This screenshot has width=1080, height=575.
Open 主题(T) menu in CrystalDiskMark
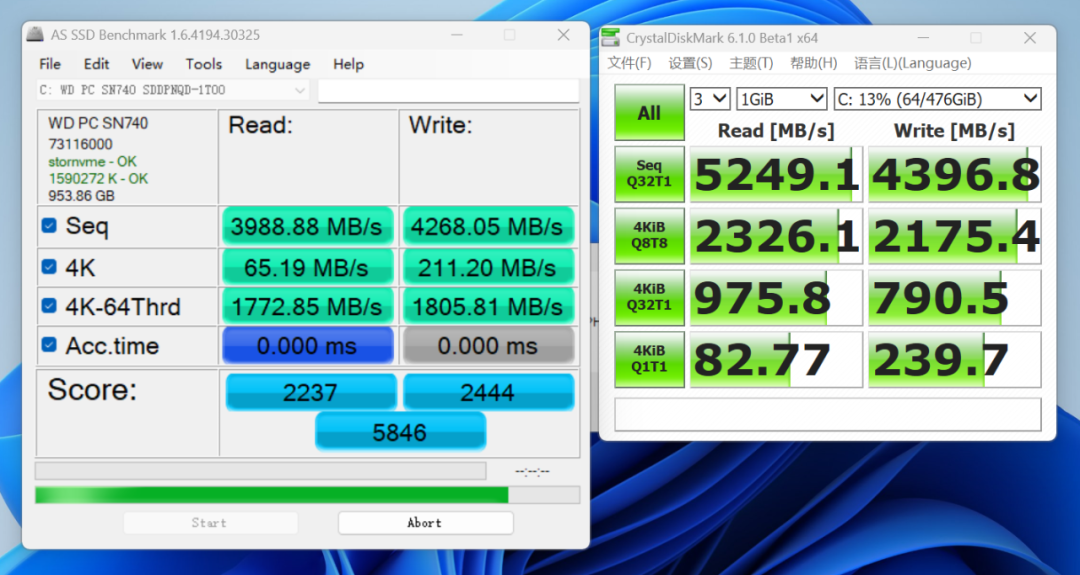pos(751,63)
